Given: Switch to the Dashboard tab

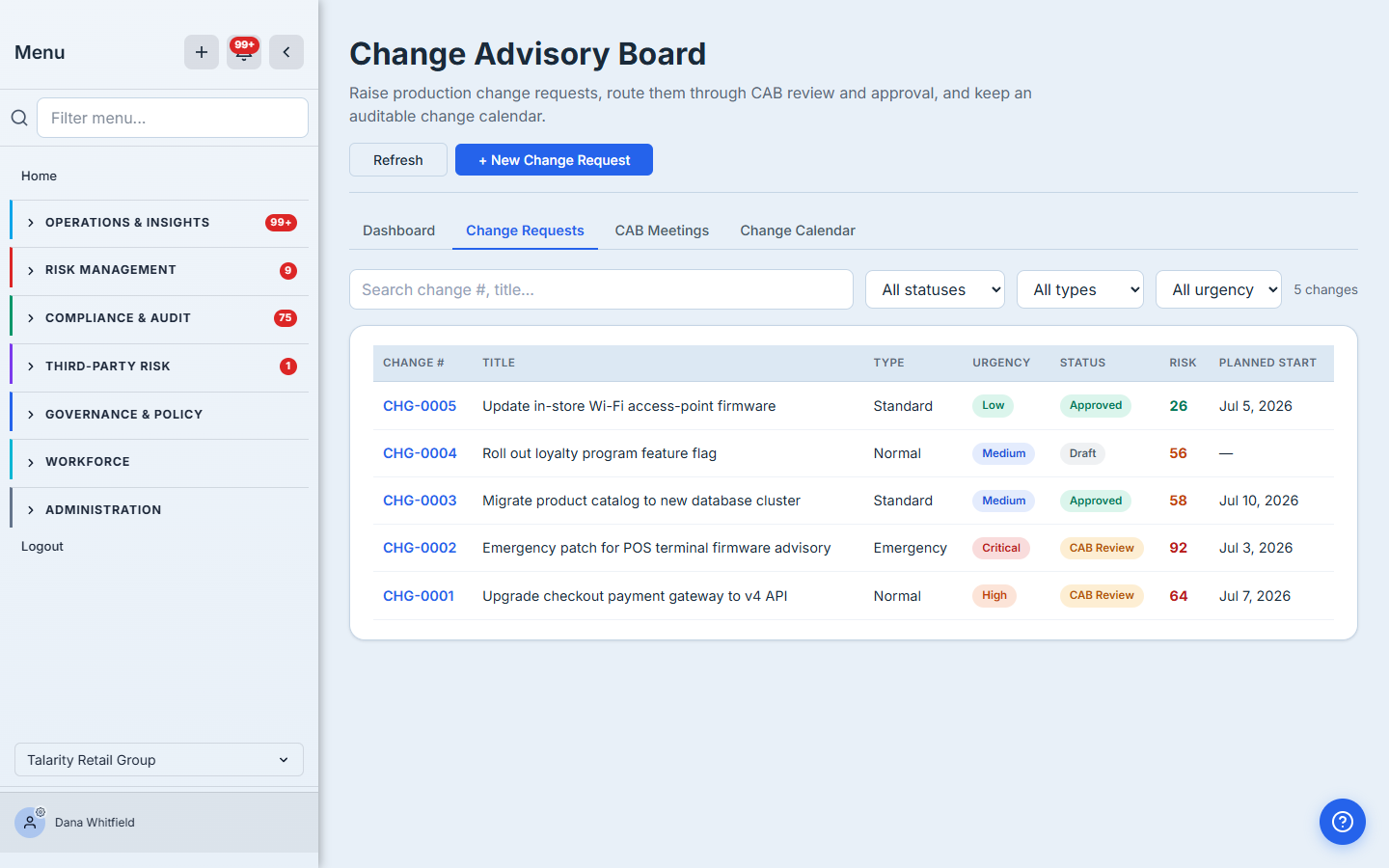Looking at the screenshot, I should 398,231.
